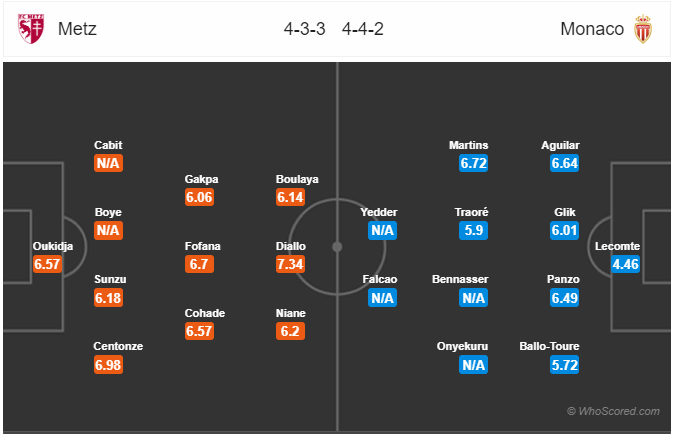This screenshot has height=434, width=673.
Task: Select the 4-4-2 formation label
Action: (x=363, y=29)
